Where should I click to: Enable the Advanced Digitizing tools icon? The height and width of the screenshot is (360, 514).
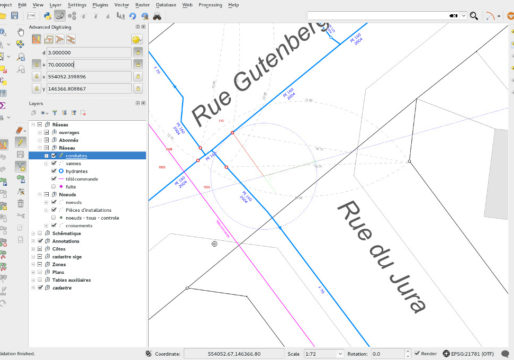(x=36, y=39)
